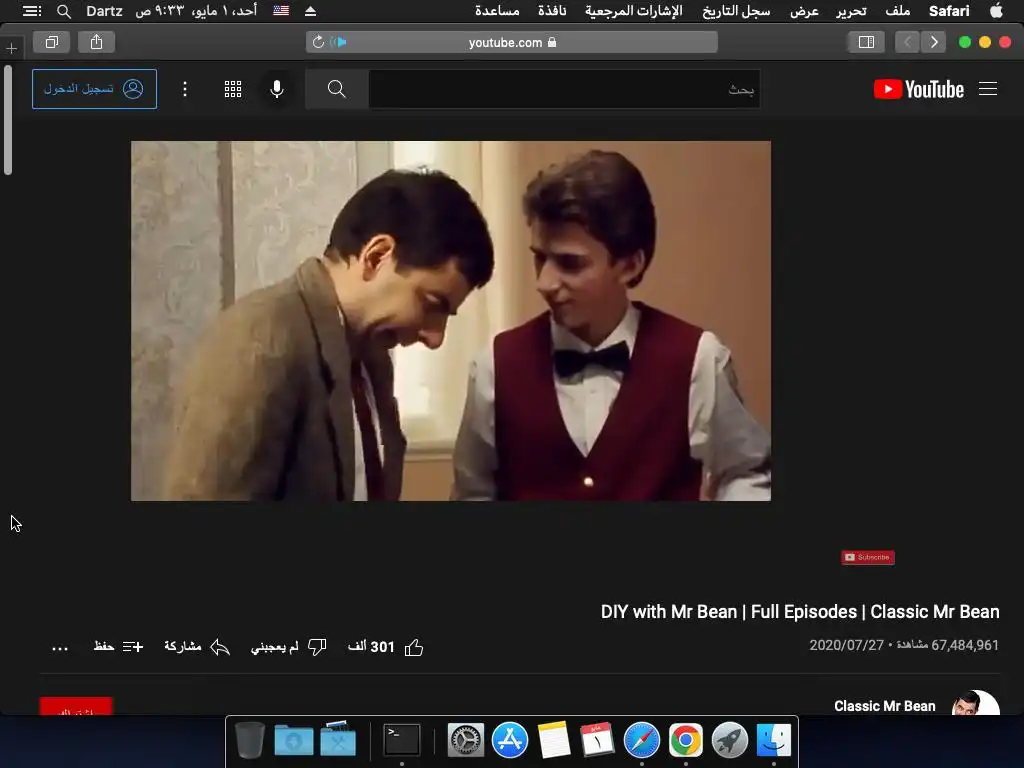This screenshot has width=1024, height=768.
Task: Save the video to playlist (حفظ)
Action: pos(118,647)
